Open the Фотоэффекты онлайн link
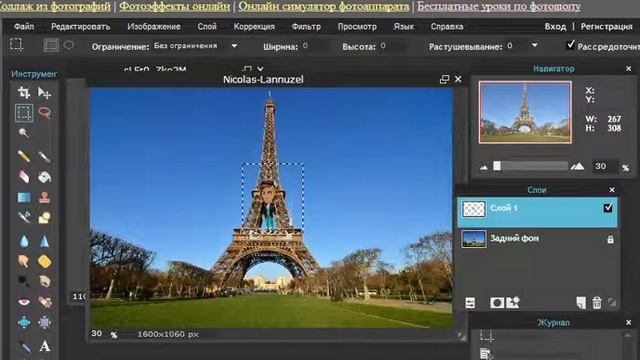 click(x=174, y=6)
